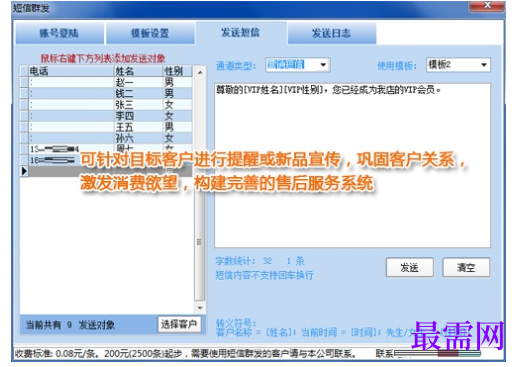
Task: Select the row for 钱二
Action: (x=106, y=93)
